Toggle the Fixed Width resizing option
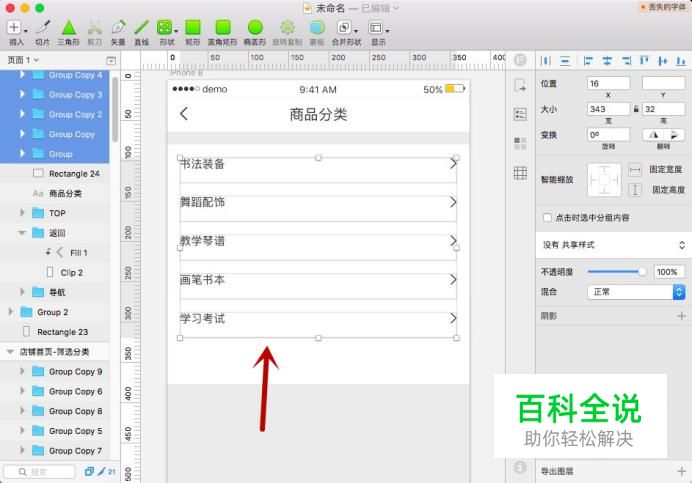 click(x=635, y=170)
